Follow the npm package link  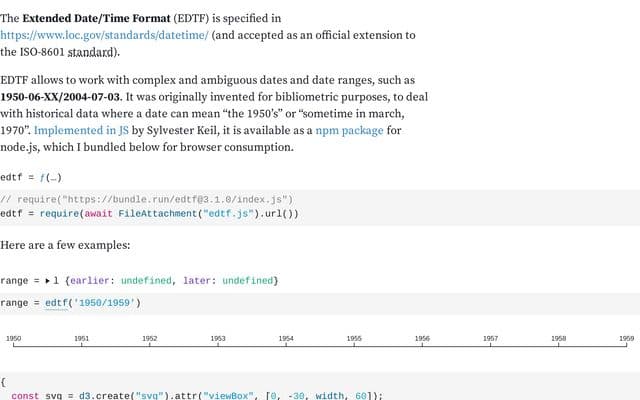pyautogui.click(x=349, y=131)
